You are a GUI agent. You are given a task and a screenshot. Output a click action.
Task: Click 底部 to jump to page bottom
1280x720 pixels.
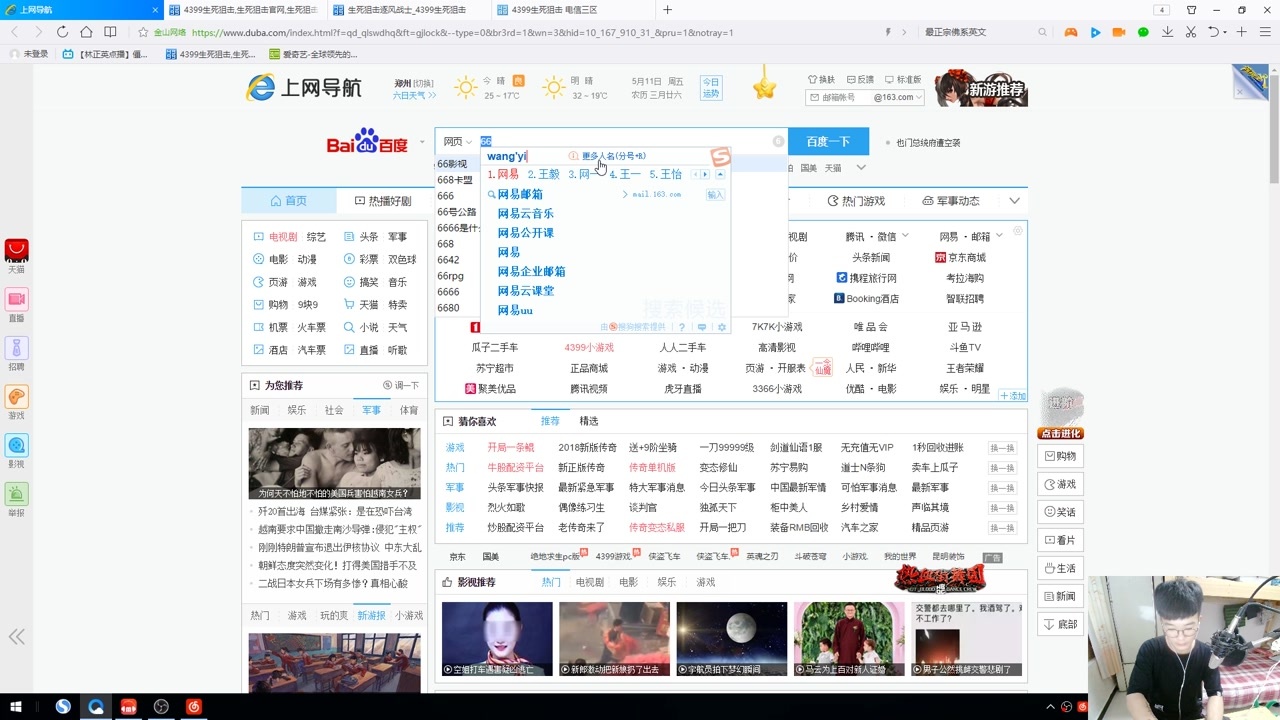(x=1061, y=624)
